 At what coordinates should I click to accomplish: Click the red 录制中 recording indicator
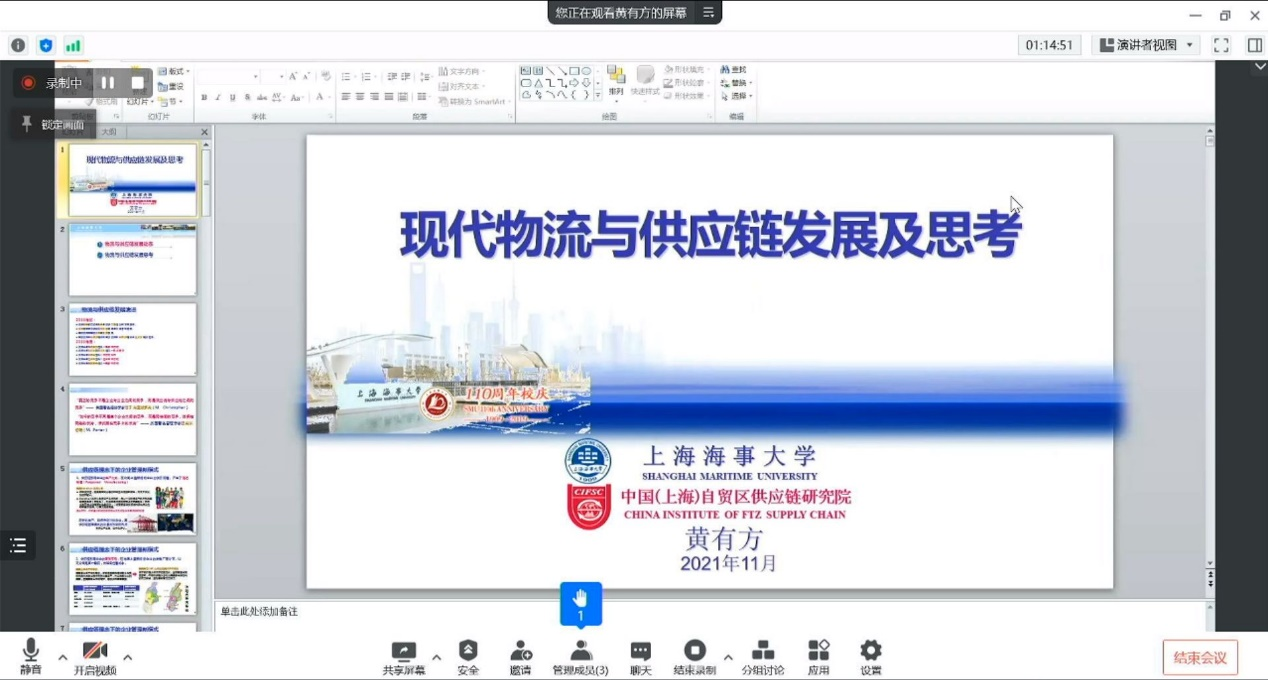tap(52, 83)
